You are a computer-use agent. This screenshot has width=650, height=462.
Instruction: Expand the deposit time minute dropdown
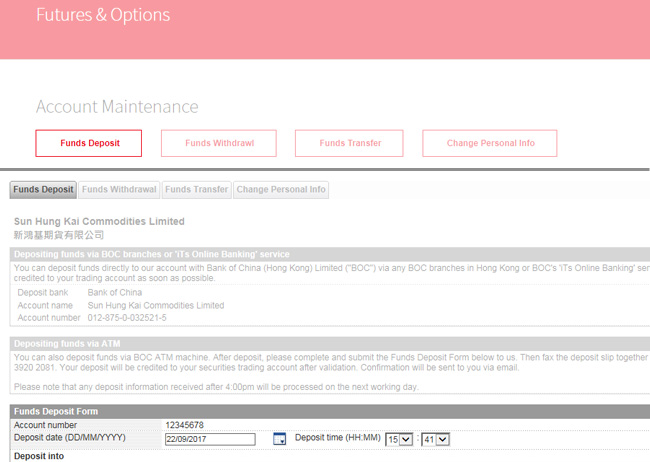pyautogui.click(x=435, y=439)
